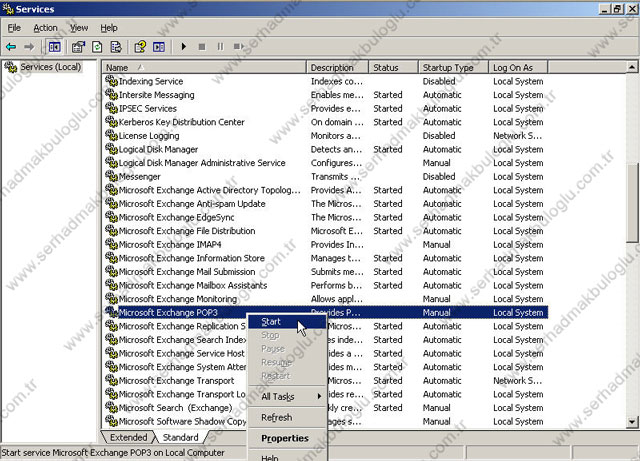The width and height of the screenshot is (640, 461).
Task: Click Network S... log on for License Logging
Action: 518,135
